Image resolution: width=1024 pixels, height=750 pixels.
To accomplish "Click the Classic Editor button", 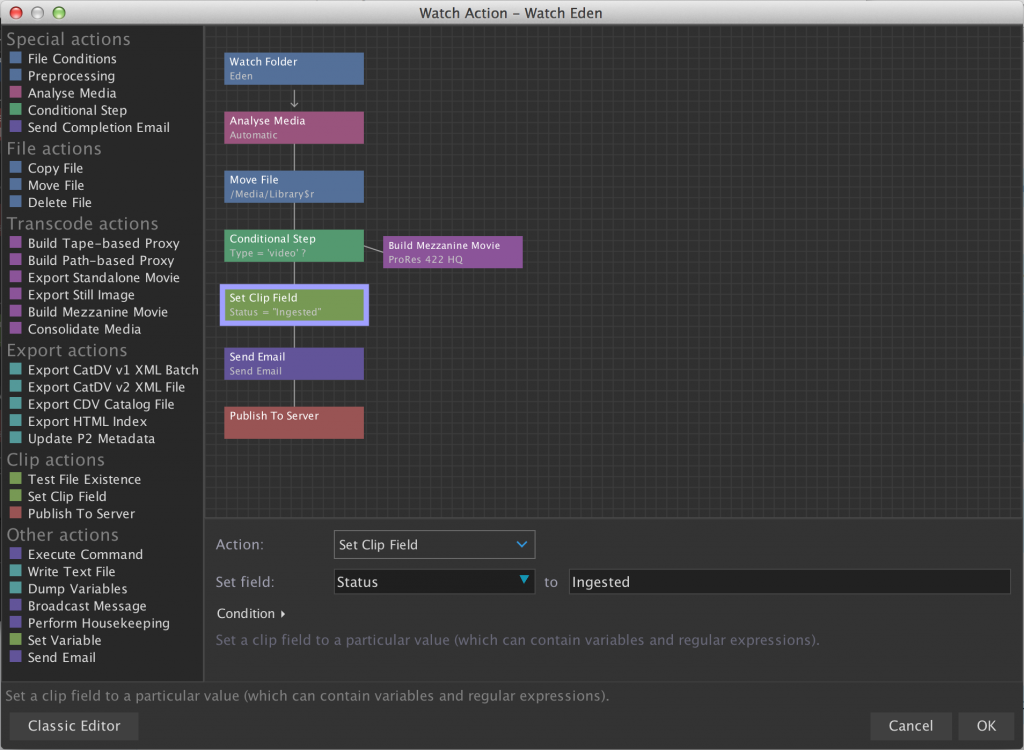I will tap(74, 726).
